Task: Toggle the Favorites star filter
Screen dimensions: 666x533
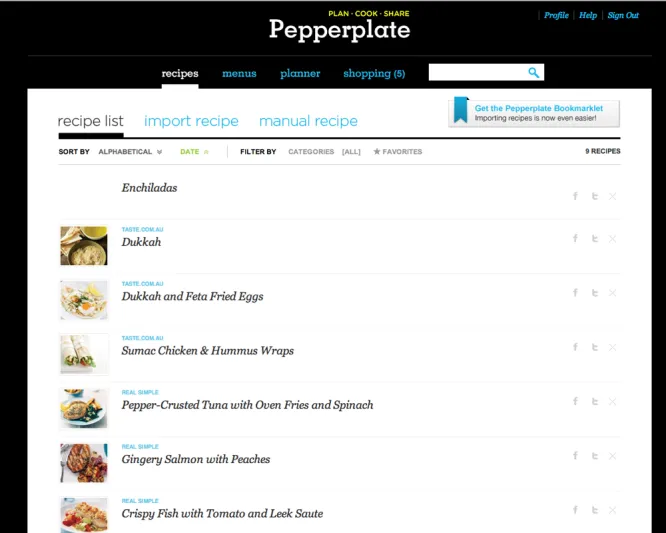Action: [398, 152]
